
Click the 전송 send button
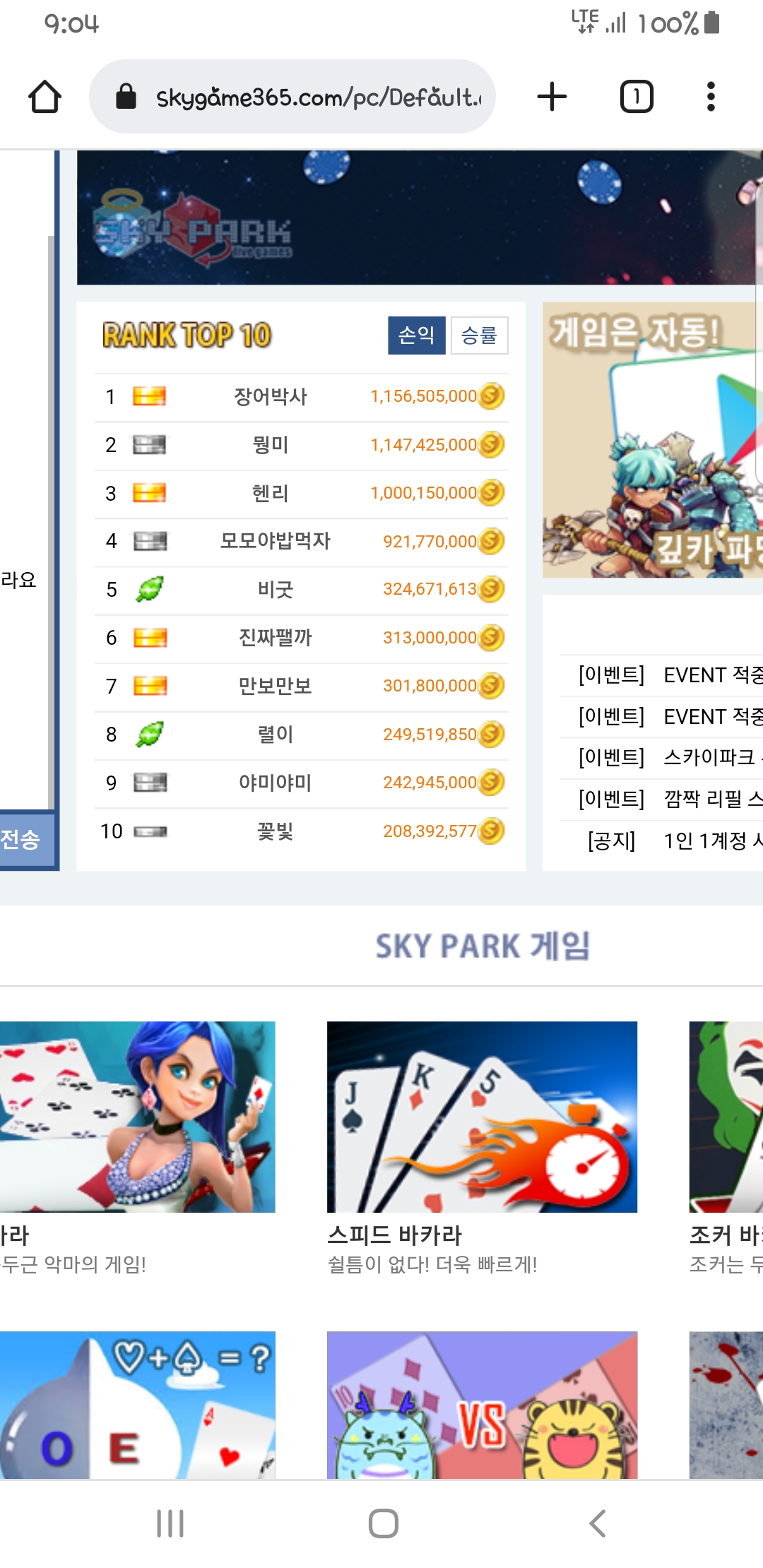27,840
